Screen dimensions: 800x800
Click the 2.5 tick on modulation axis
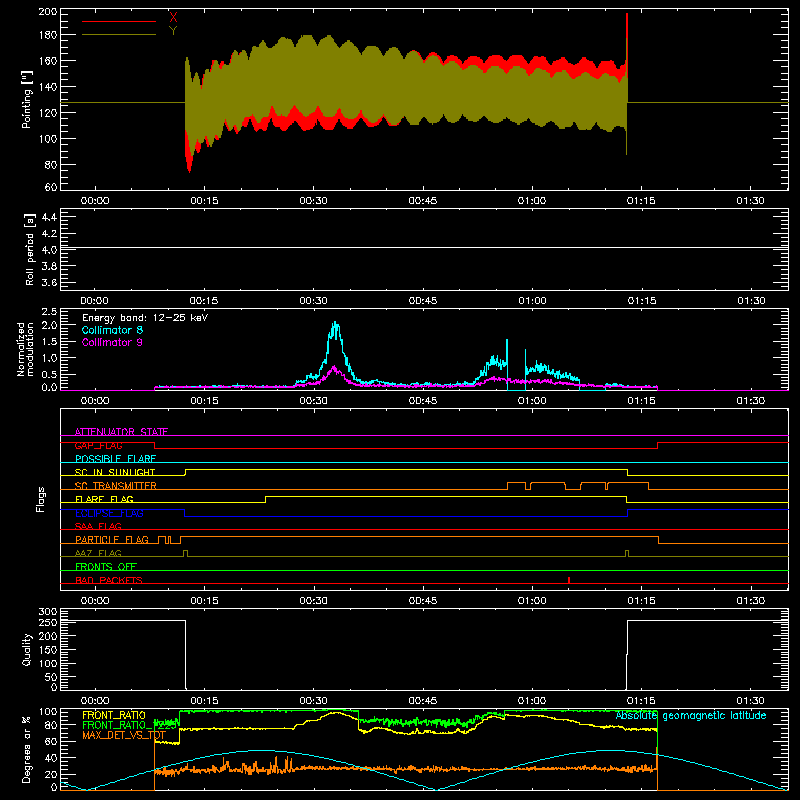(49, 312)
